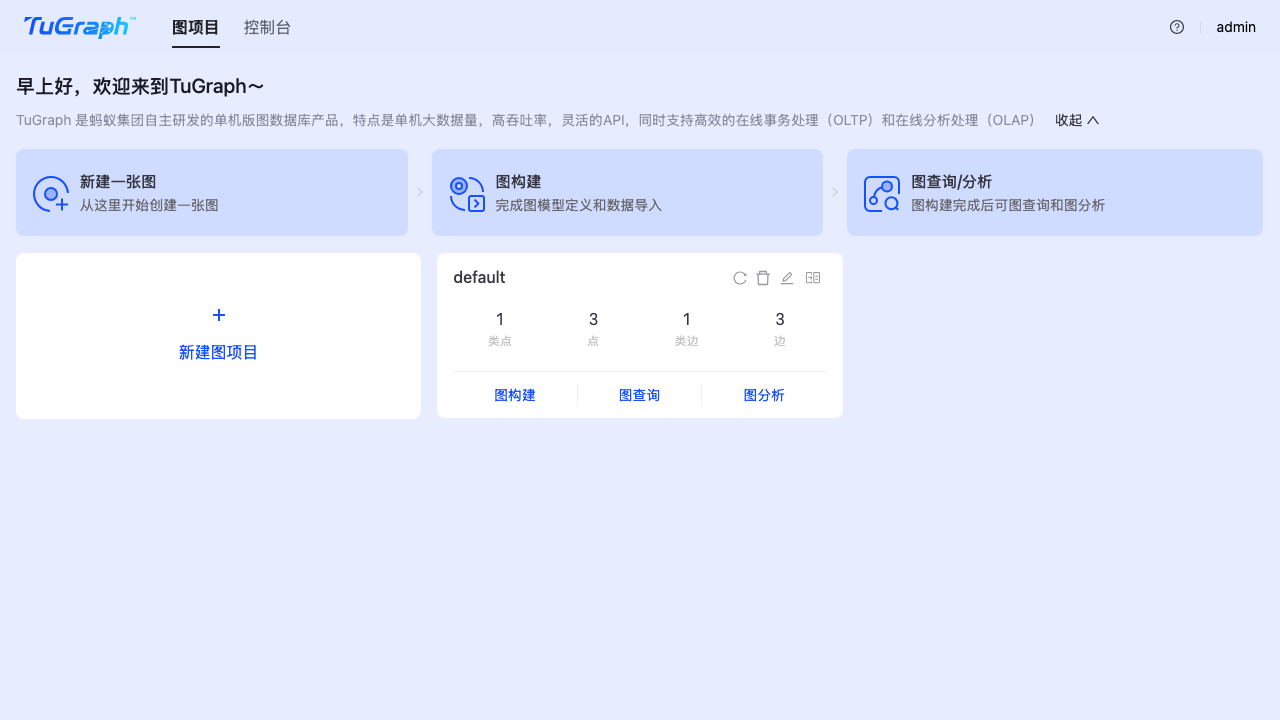Click the 完成图模型定义和数据导入 description
Screen dimensions: 1280x720
(578, 205)
